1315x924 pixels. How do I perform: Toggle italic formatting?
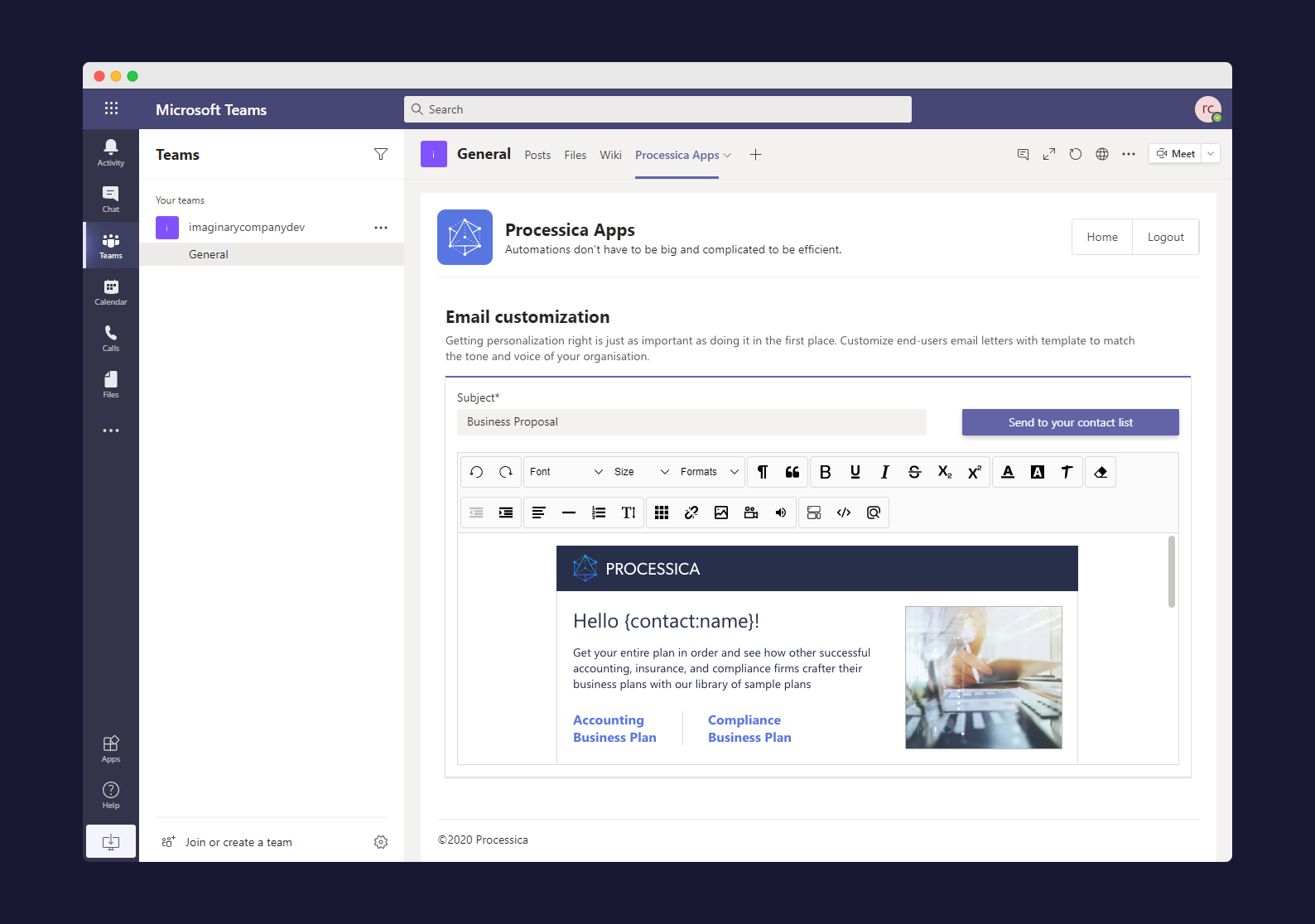(885, 472)
